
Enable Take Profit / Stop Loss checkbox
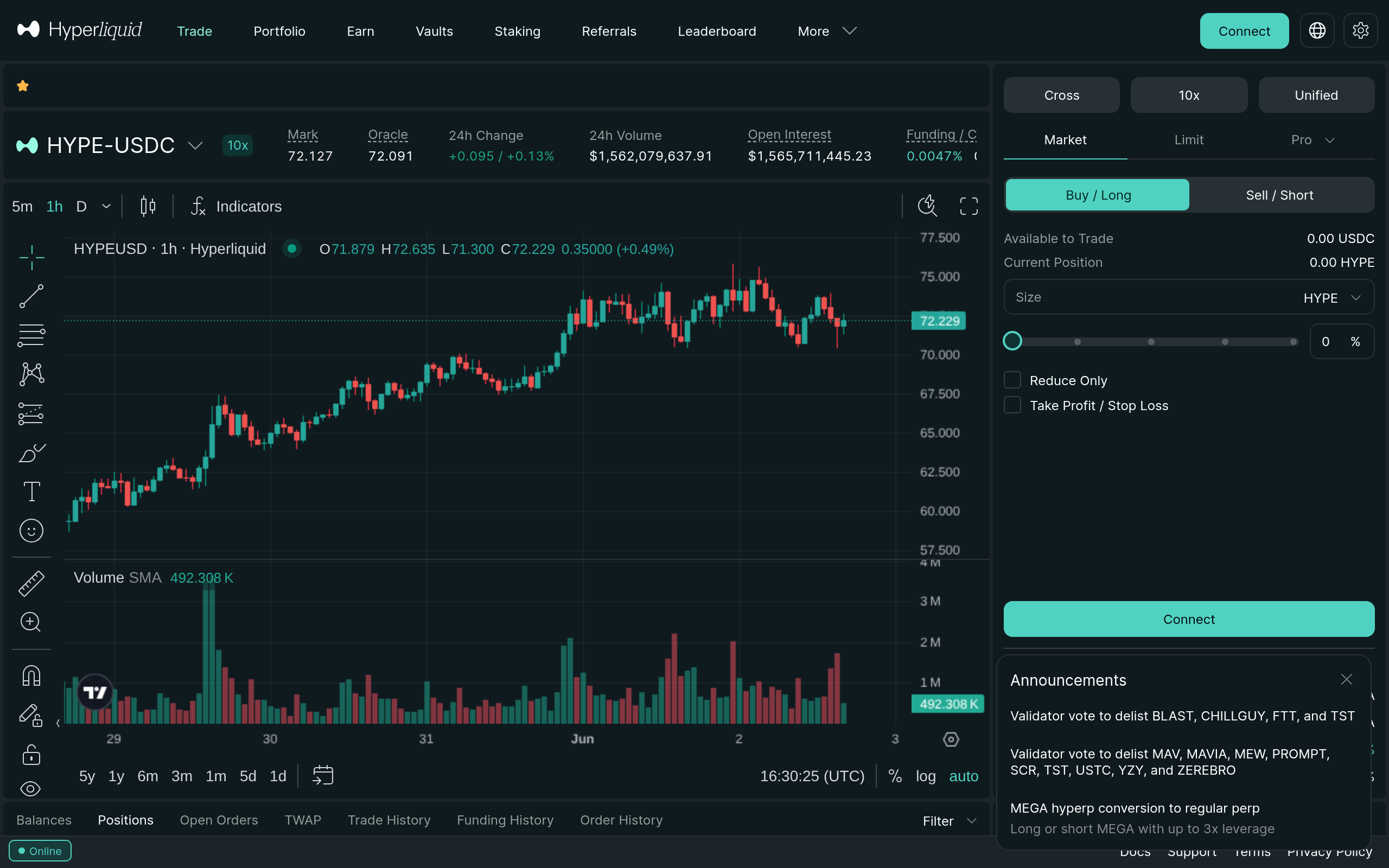click(x=1012, y=405)
